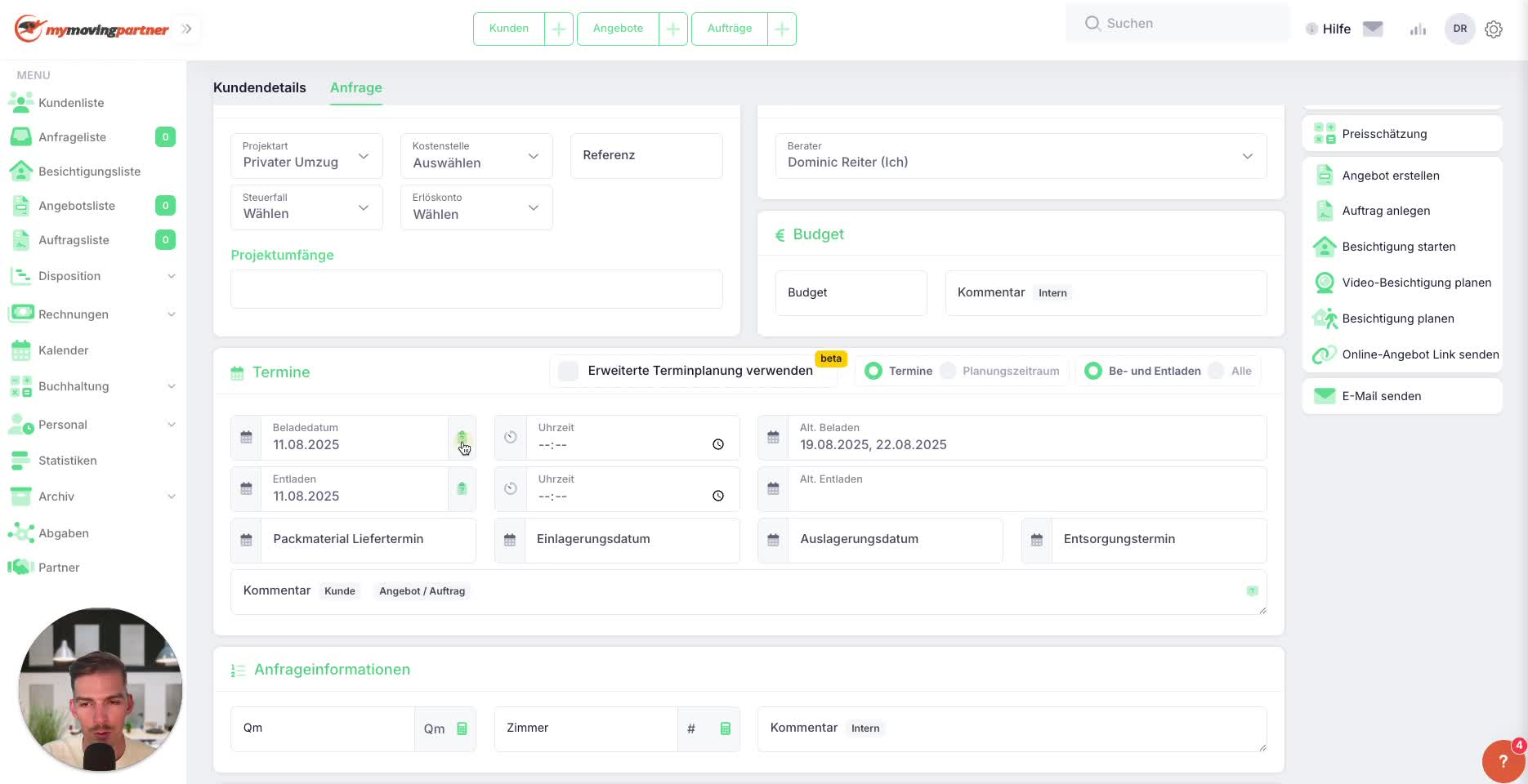The height and width of the screenshot is (784, 1528).
Task: Open the settings gear icon
Action: pos(1494,29)
